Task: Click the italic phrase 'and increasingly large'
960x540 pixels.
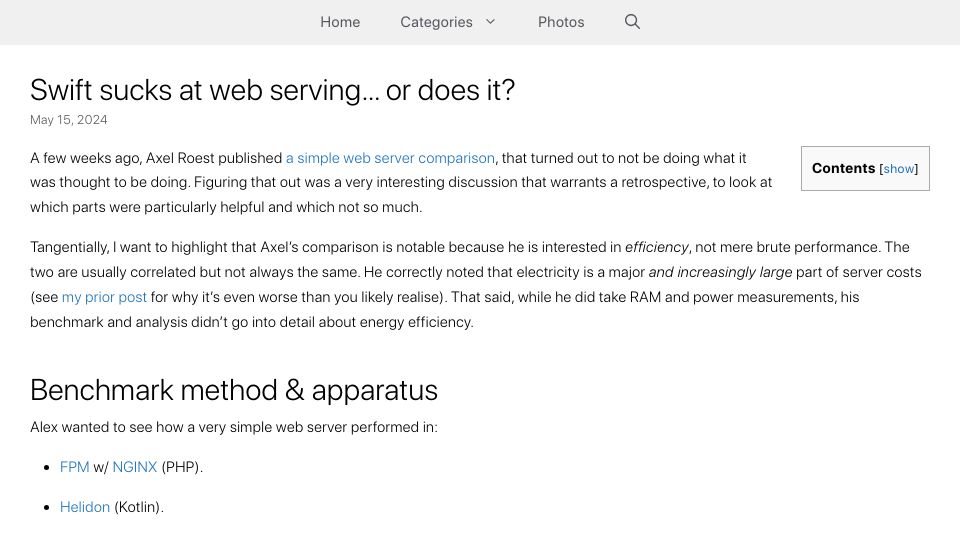Action: (x=720, y=272)
